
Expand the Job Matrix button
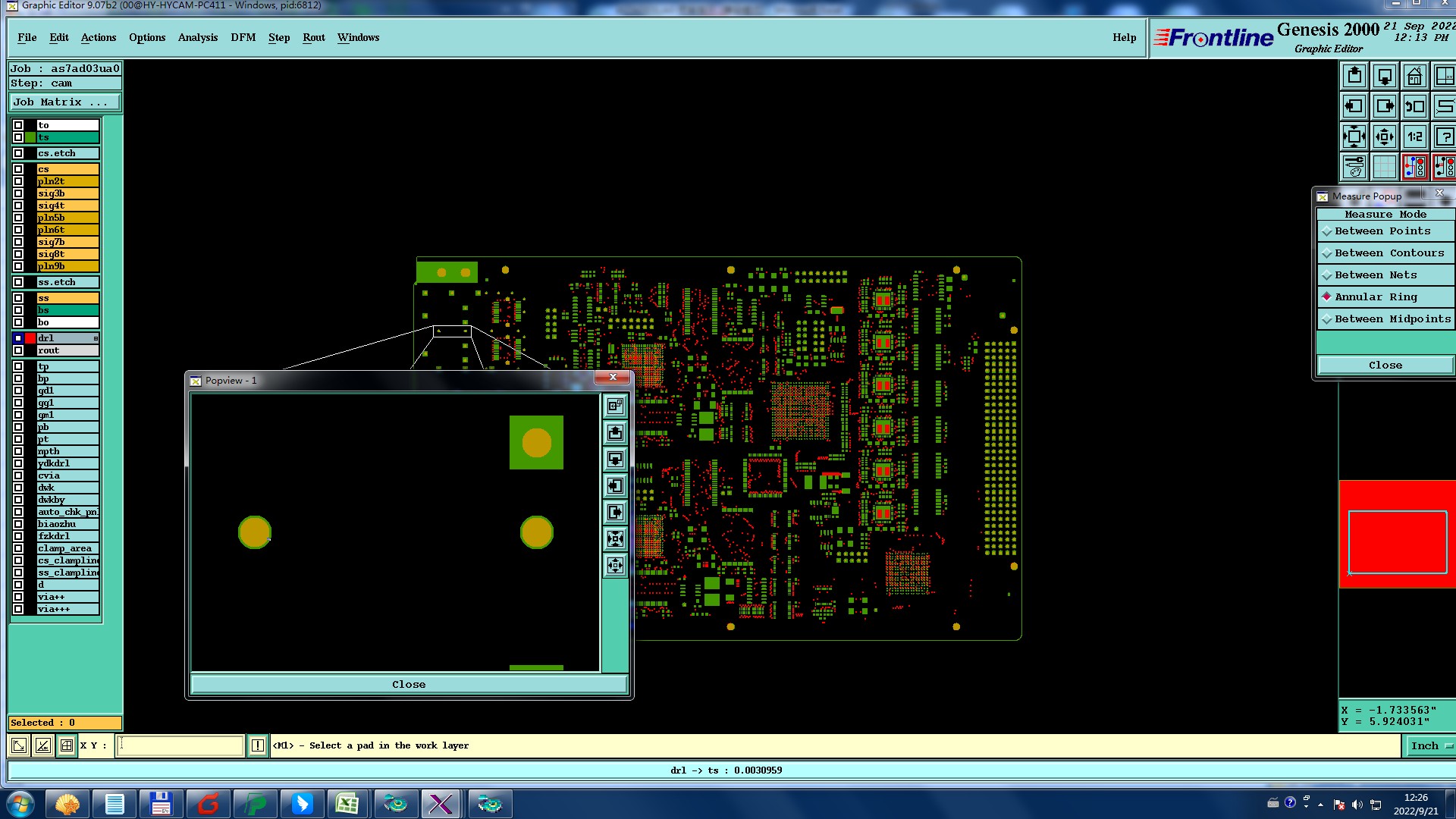[64, 102]
